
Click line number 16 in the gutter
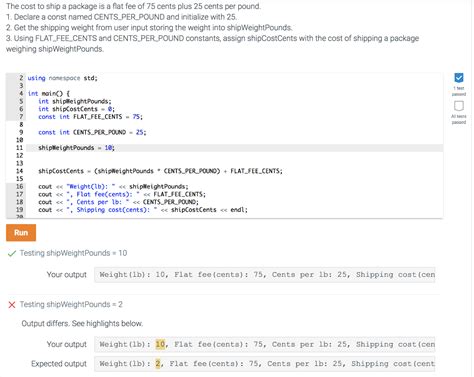click(19, 186)
